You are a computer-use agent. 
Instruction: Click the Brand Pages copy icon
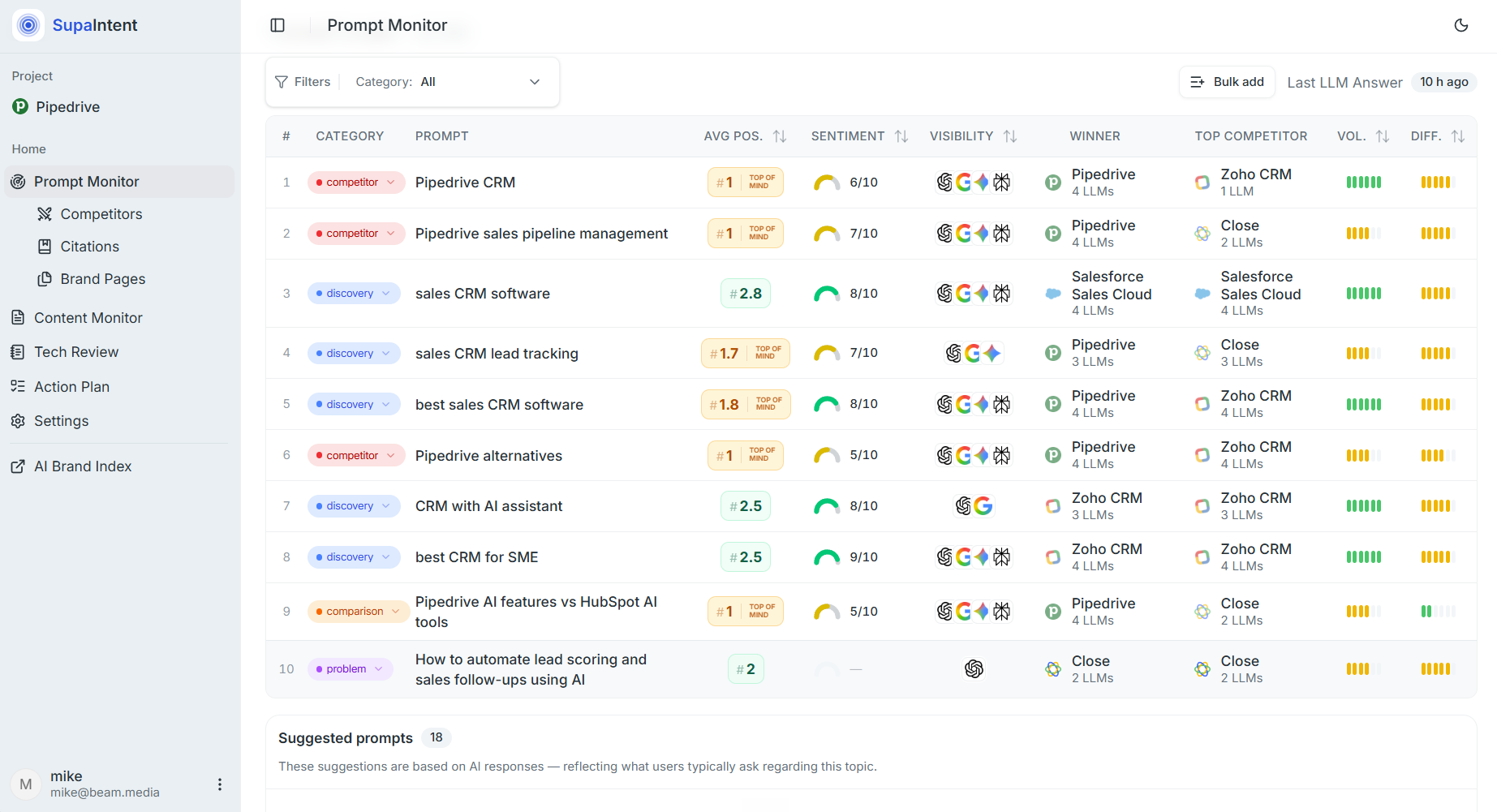pos(45,279)
